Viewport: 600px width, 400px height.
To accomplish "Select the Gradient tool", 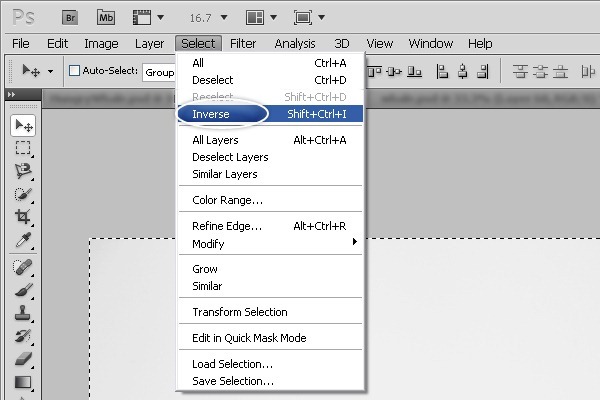I will [23, 382].
